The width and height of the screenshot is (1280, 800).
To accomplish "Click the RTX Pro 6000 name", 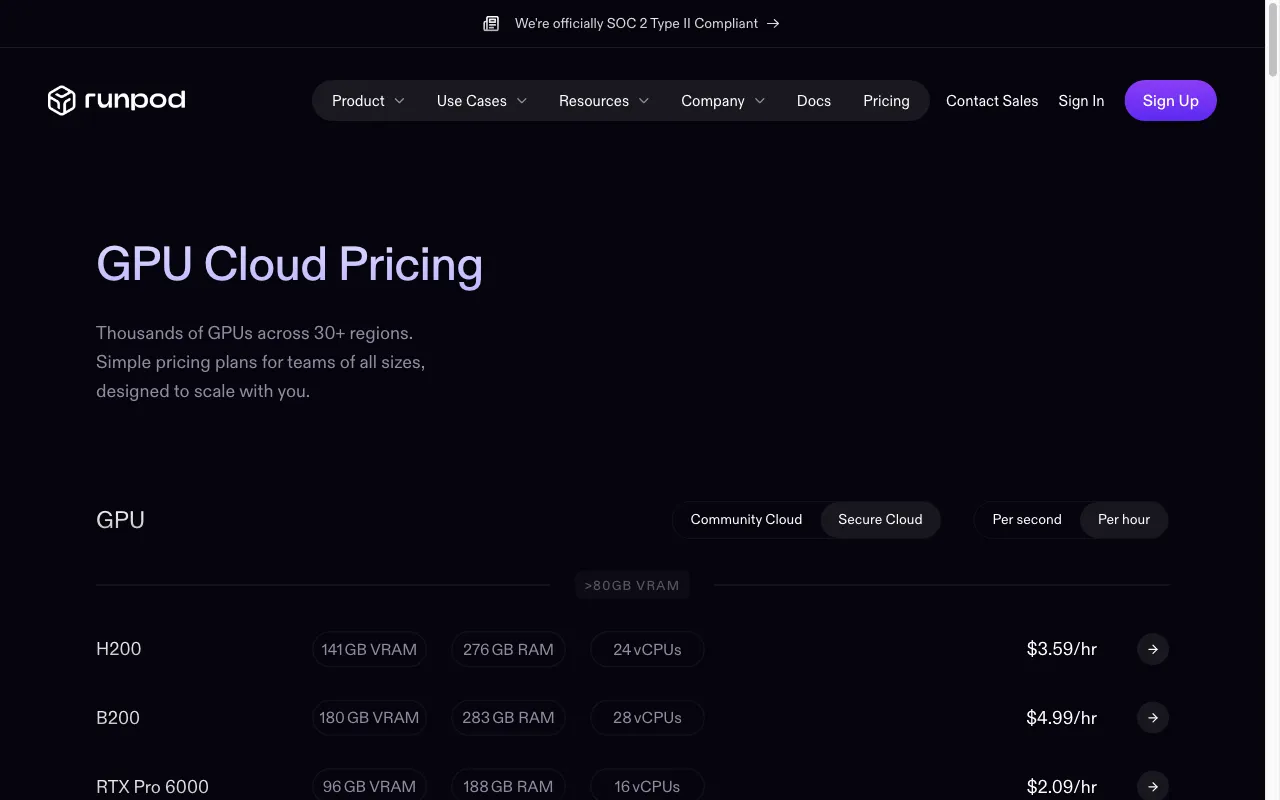I will tap(152, 787).
